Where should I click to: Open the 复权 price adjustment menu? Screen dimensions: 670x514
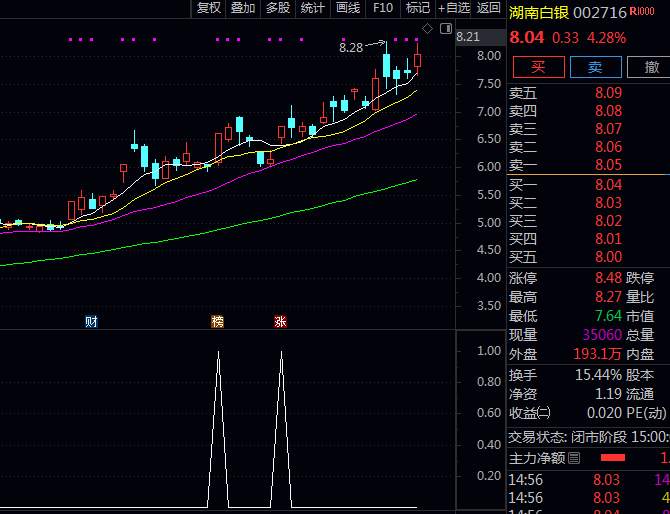[209, 8]
